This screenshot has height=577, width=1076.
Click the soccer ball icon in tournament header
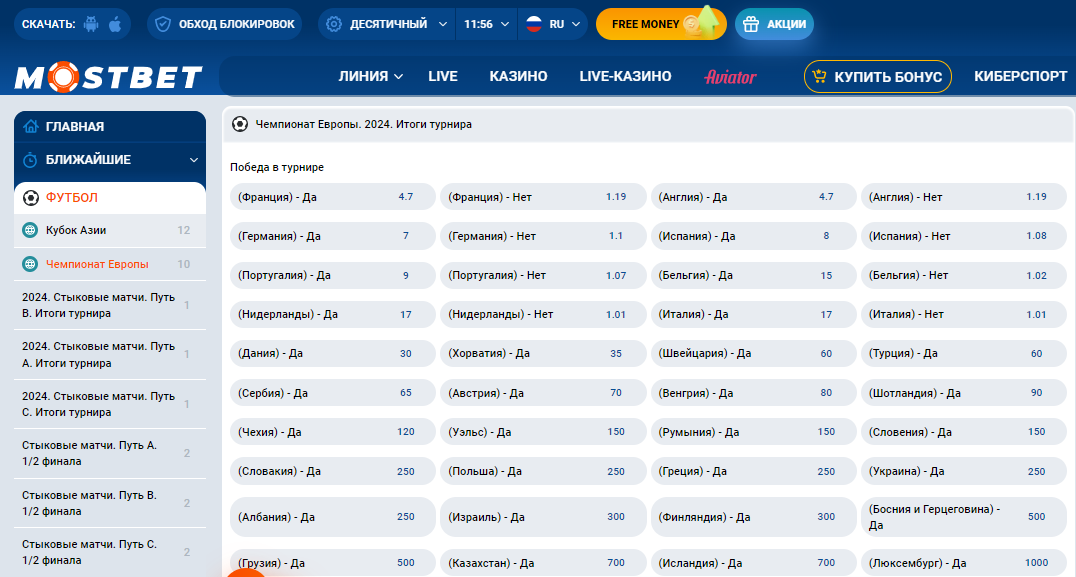(239, 124)
